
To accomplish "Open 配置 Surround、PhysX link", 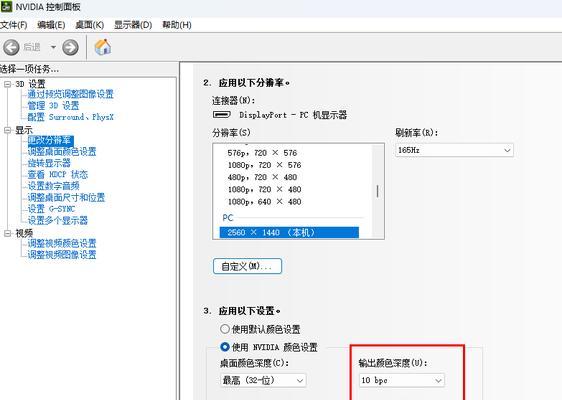I will point(71,117).
